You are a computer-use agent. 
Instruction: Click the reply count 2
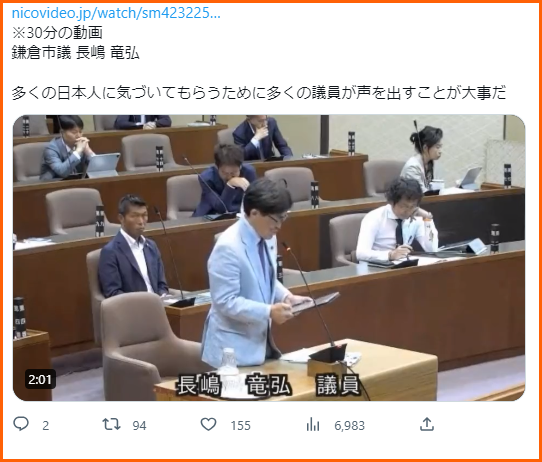coord(46,425)
